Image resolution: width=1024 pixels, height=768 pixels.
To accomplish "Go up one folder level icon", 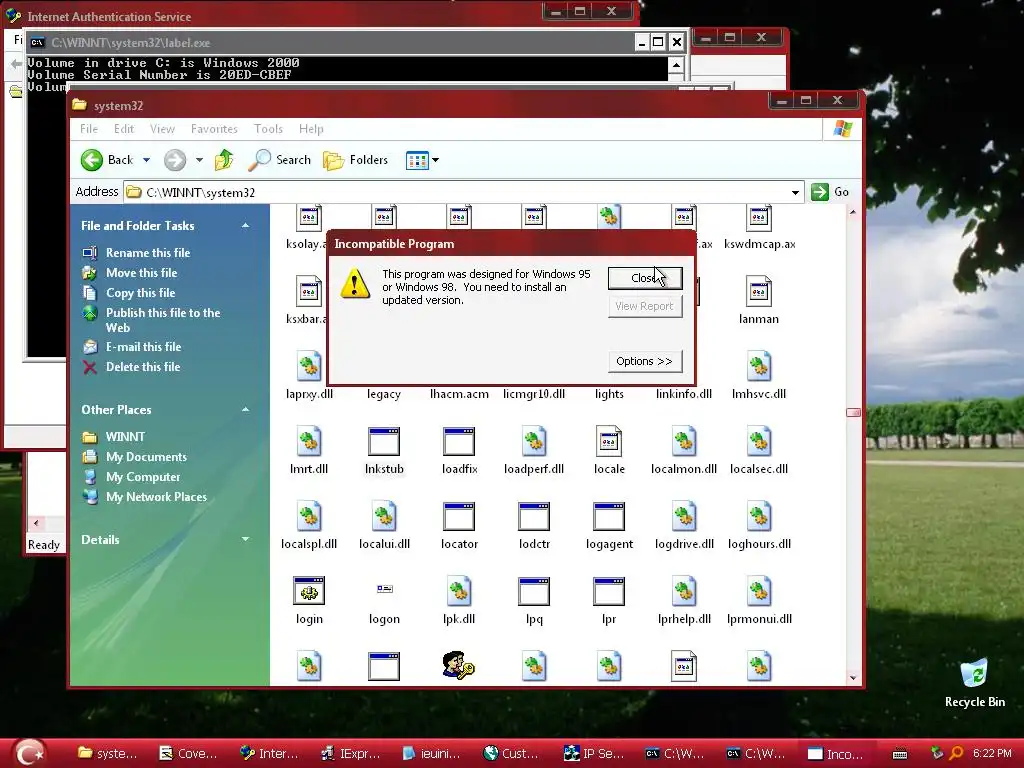I will coord(224,160).
